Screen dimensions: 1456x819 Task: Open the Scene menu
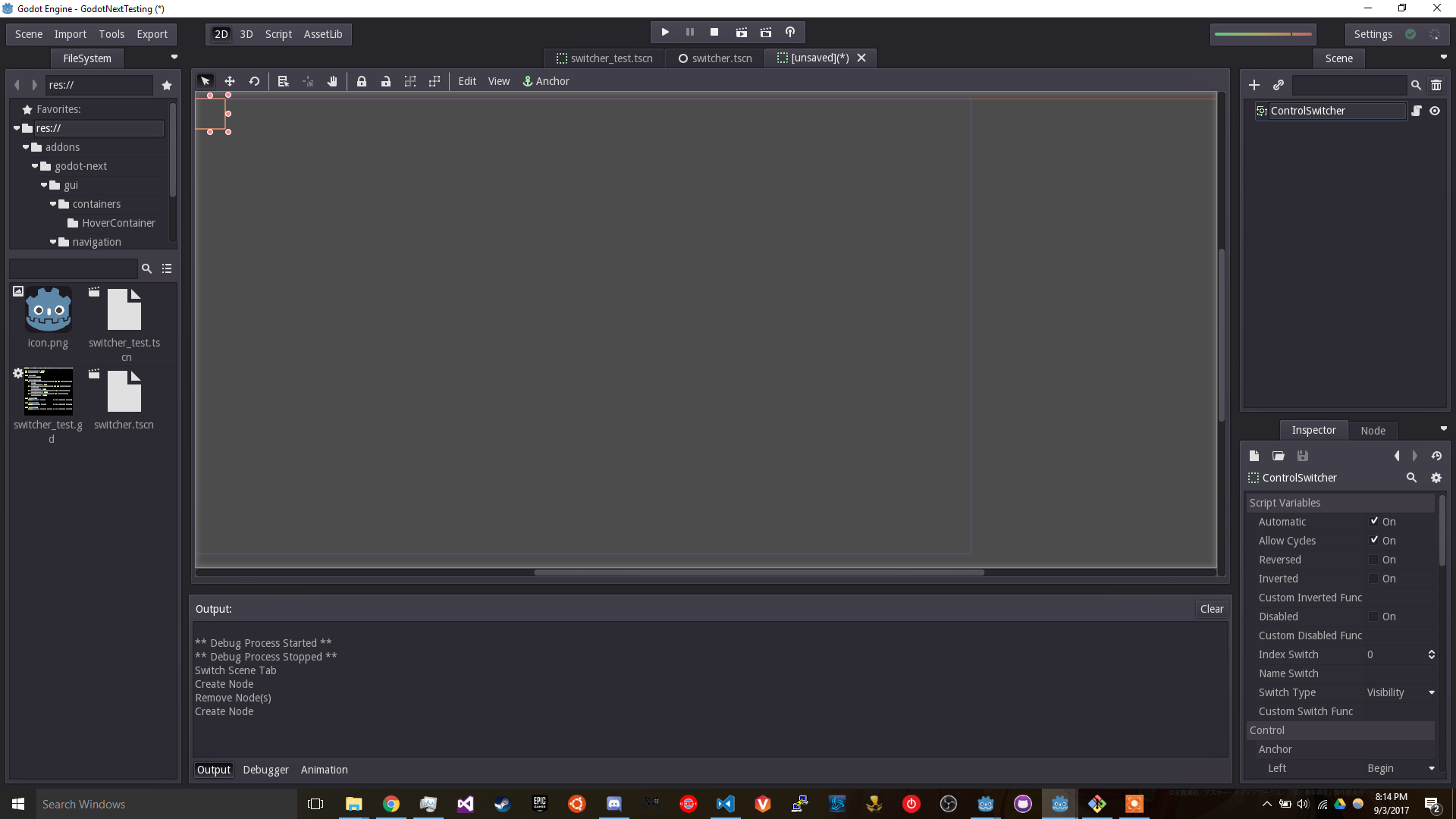pos(28,34)
